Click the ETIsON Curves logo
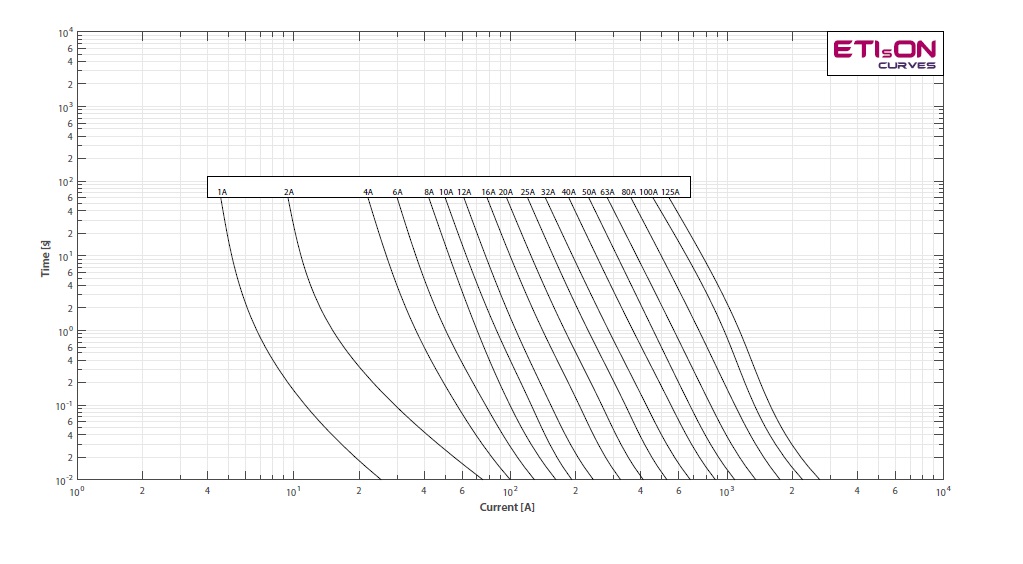The image size is (1023, 564). click(x=885, y=54)
